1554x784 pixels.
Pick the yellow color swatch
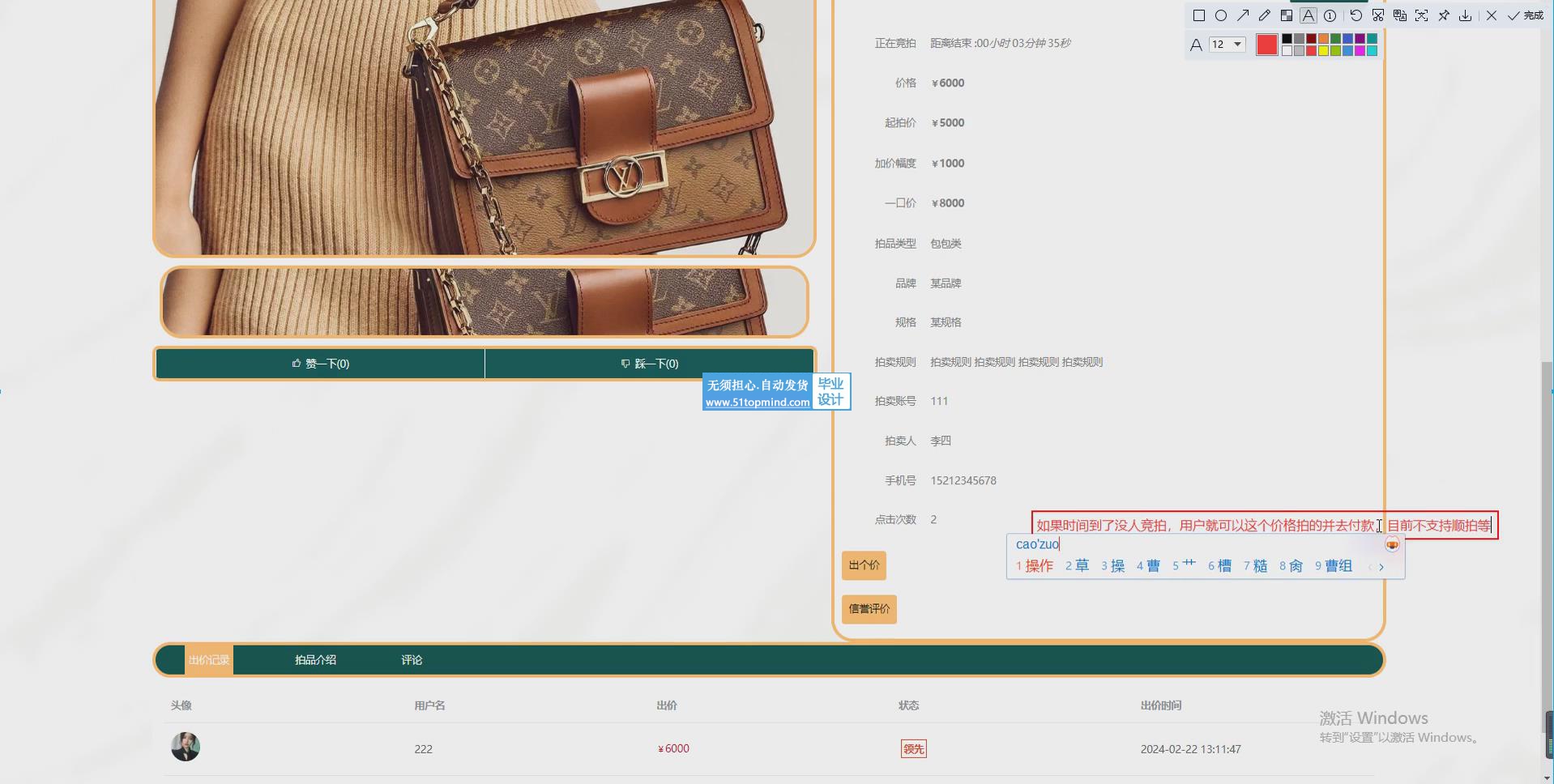[1323, 51]
